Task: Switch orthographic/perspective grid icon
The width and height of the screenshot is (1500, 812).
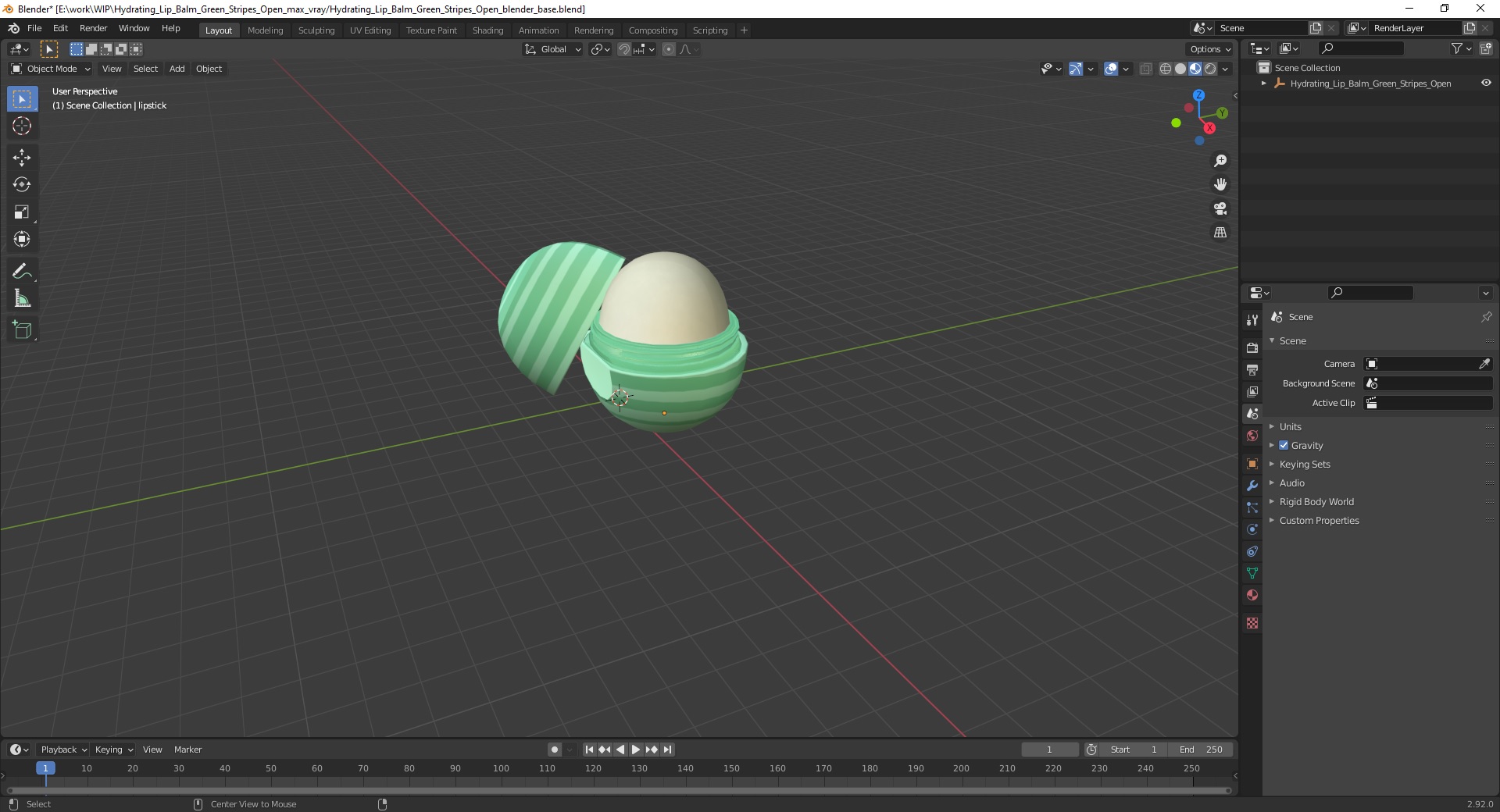Action: tap(1220, 233)
